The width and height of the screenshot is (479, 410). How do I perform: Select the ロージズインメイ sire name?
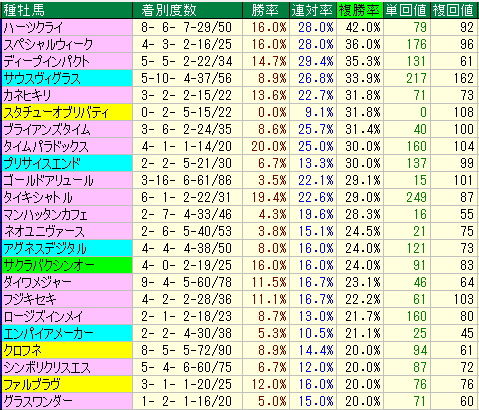[x=43, y=316]
